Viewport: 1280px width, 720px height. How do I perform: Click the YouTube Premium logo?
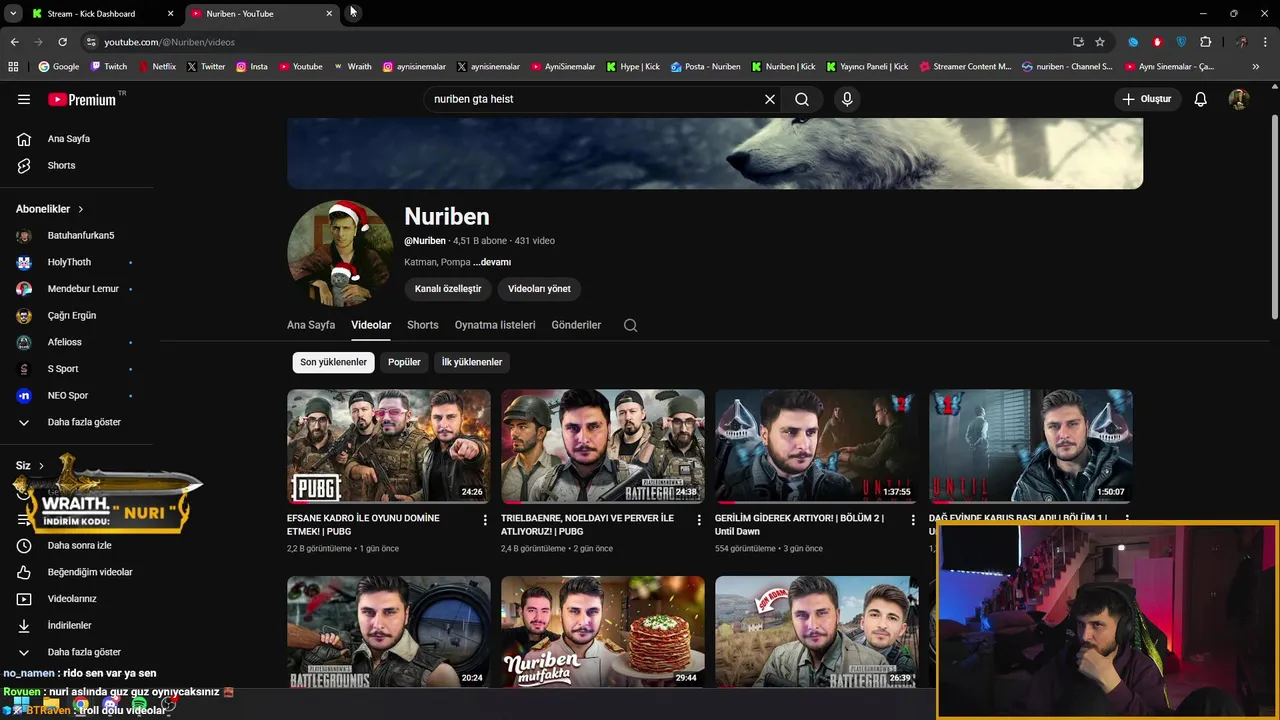tap(82, 99)
